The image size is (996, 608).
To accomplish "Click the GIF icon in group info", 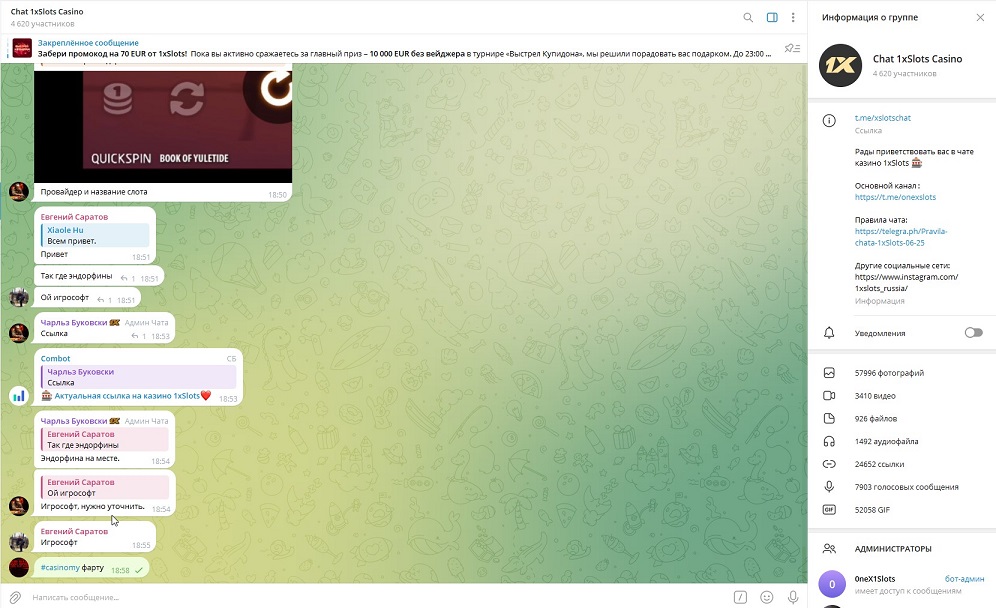I will pyautogui.click(x=829, y=510).
